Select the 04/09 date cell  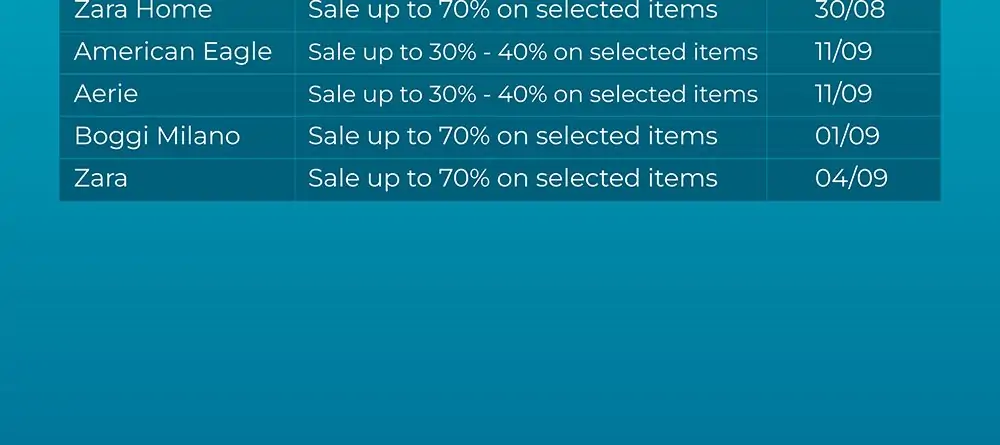point(853,179)
